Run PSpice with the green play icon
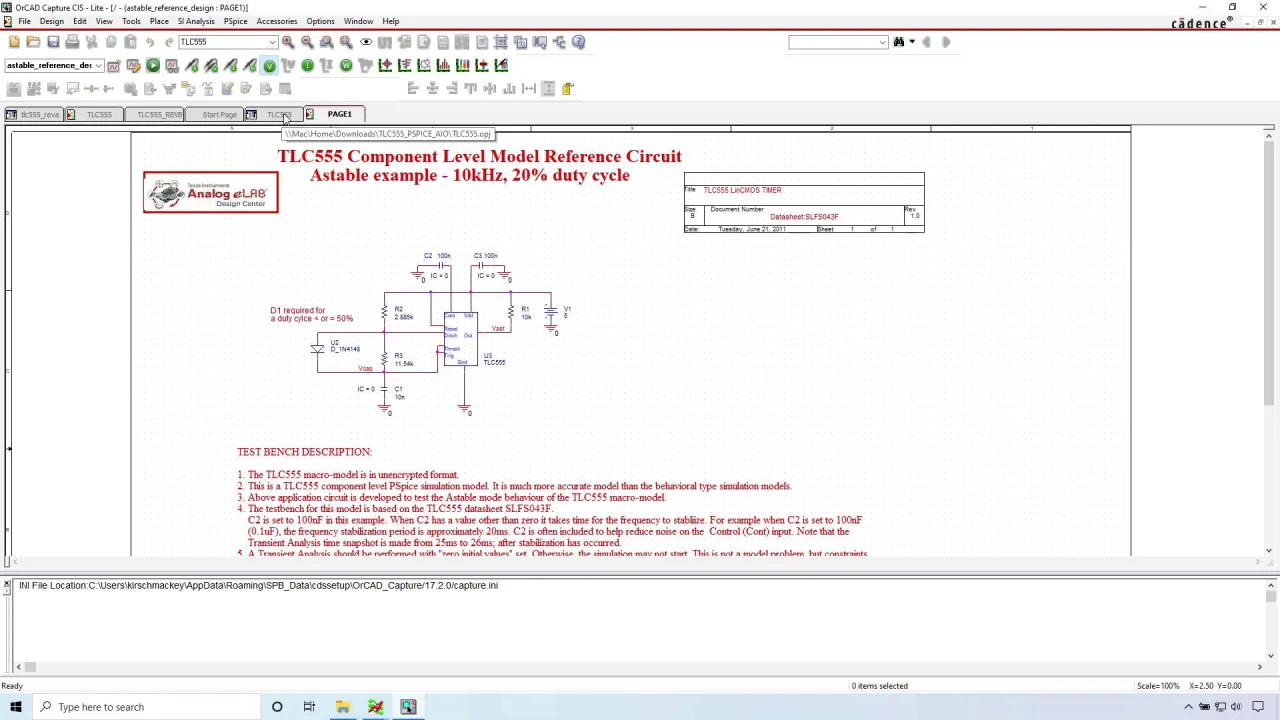Image resolution: width=1280 pixels, height=720 pixels. pyautogui.click(x=153, y=66)
